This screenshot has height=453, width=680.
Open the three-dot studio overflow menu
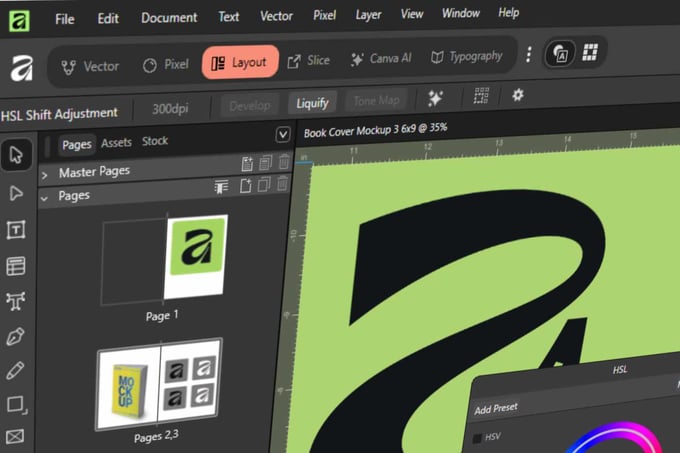point(528,55)
